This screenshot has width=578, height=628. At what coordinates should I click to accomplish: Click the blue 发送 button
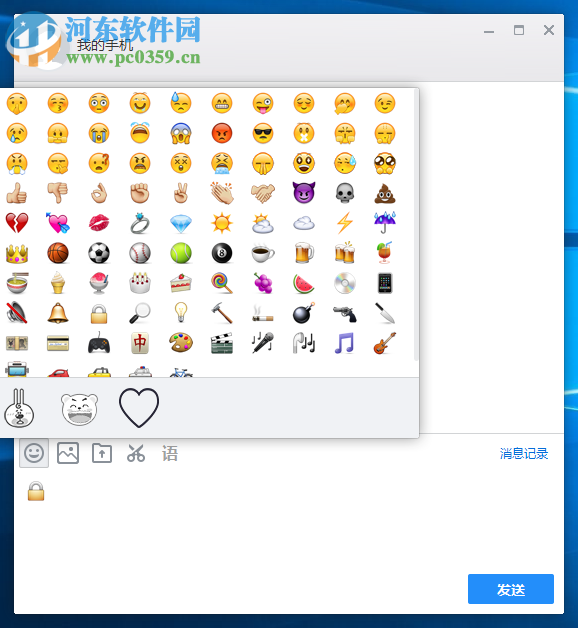[x=511, y=589]
